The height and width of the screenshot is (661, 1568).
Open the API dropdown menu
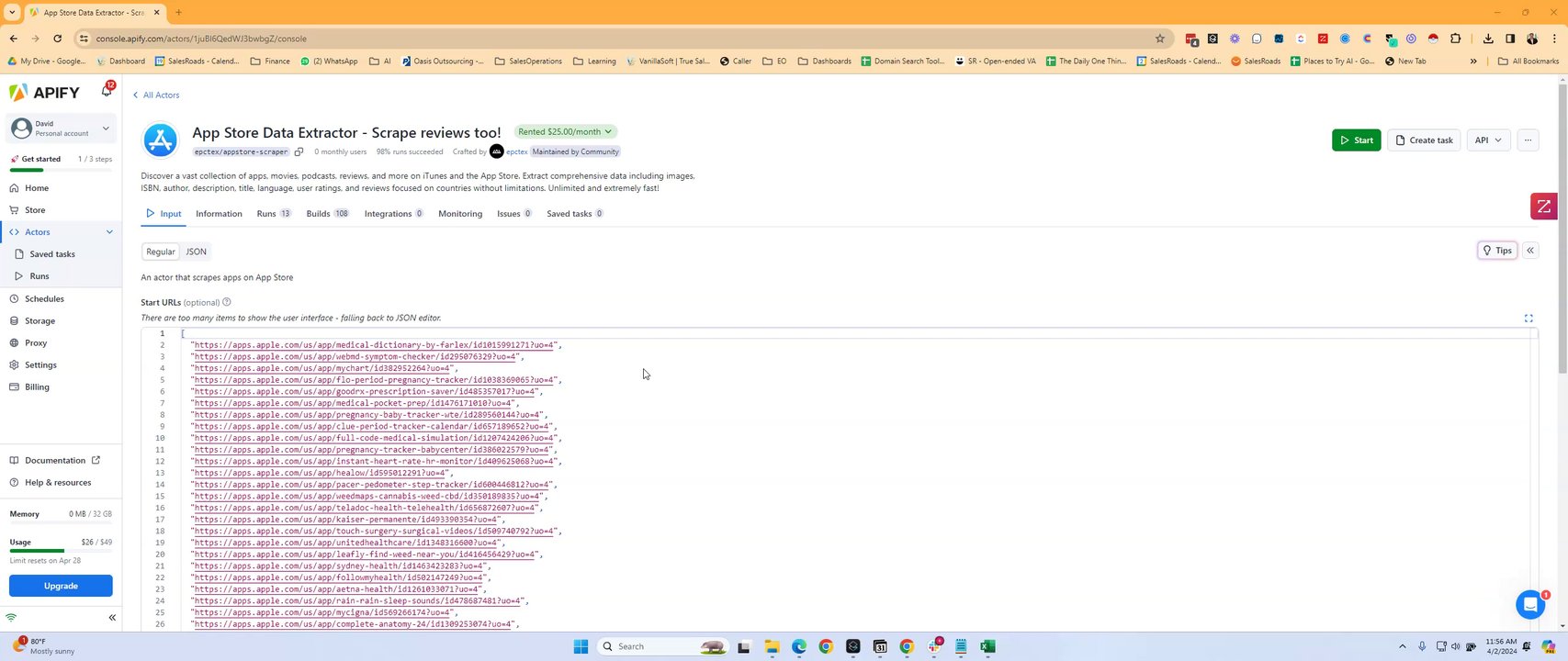(1488, 140)
